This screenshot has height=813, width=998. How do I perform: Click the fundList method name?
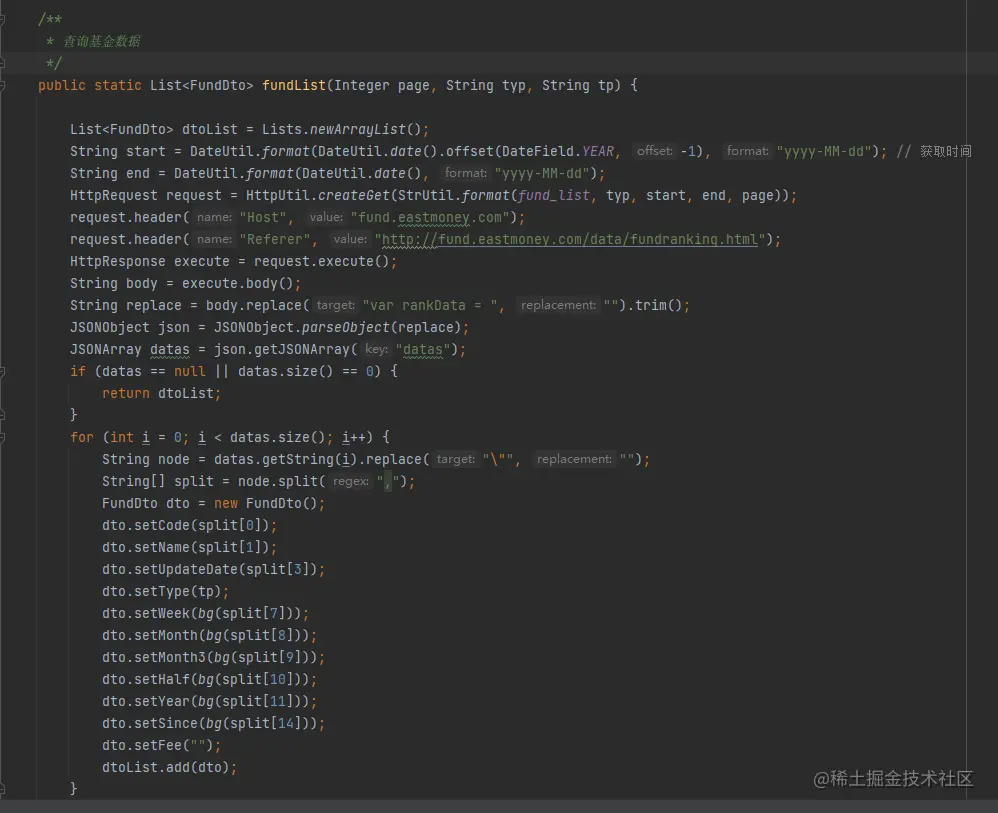pyautogui.click(x=293, y=85)
